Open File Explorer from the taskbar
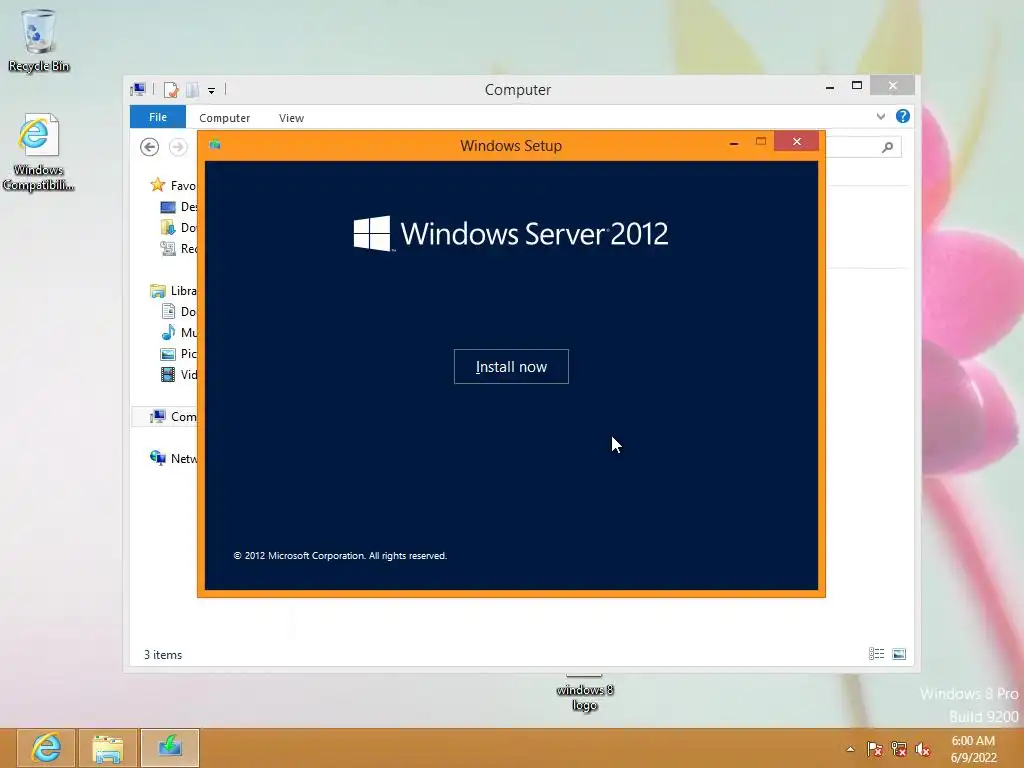The image size is (1024, 768). (108, 748)
